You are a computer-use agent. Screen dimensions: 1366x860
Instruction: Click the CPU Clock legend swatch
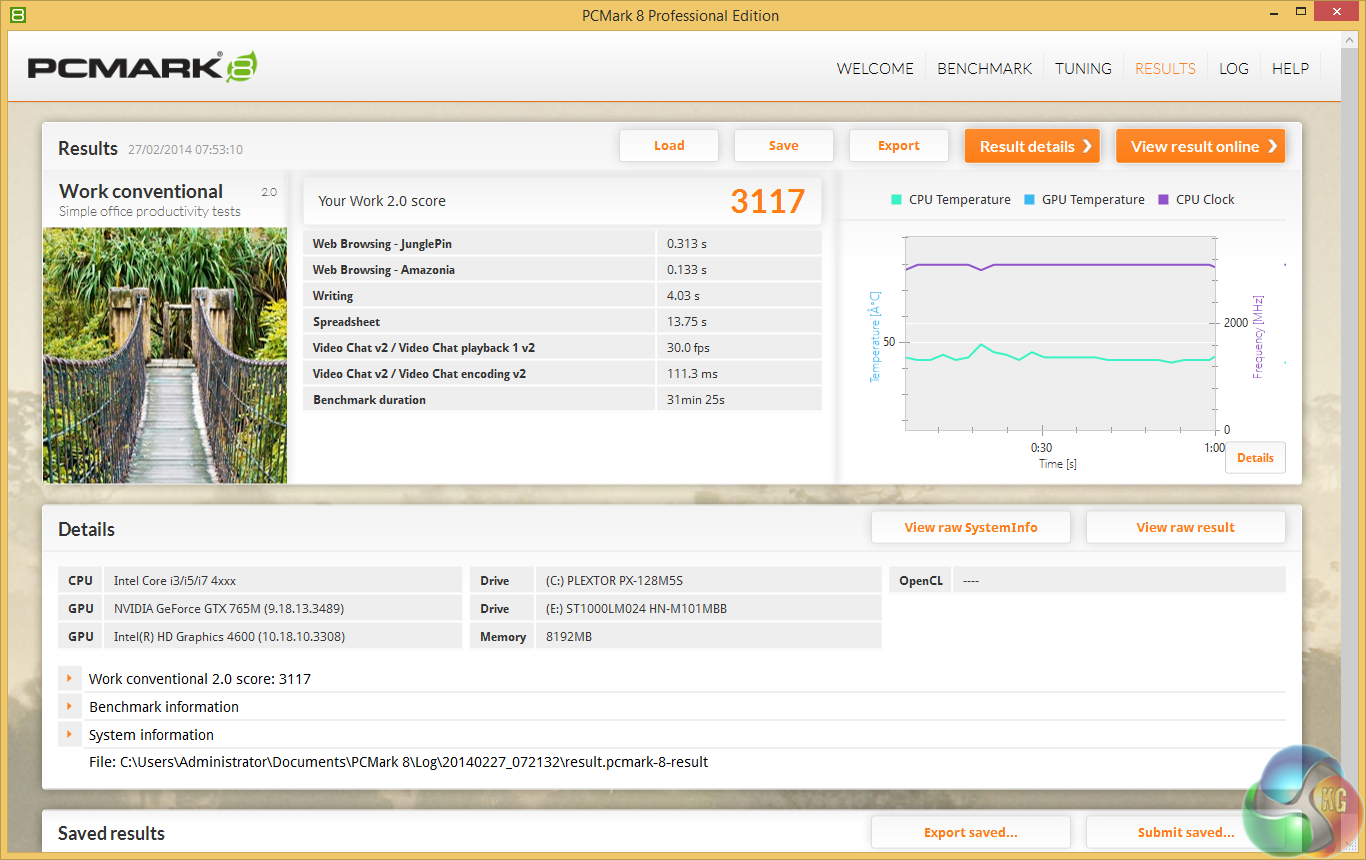pos(1163,200)
